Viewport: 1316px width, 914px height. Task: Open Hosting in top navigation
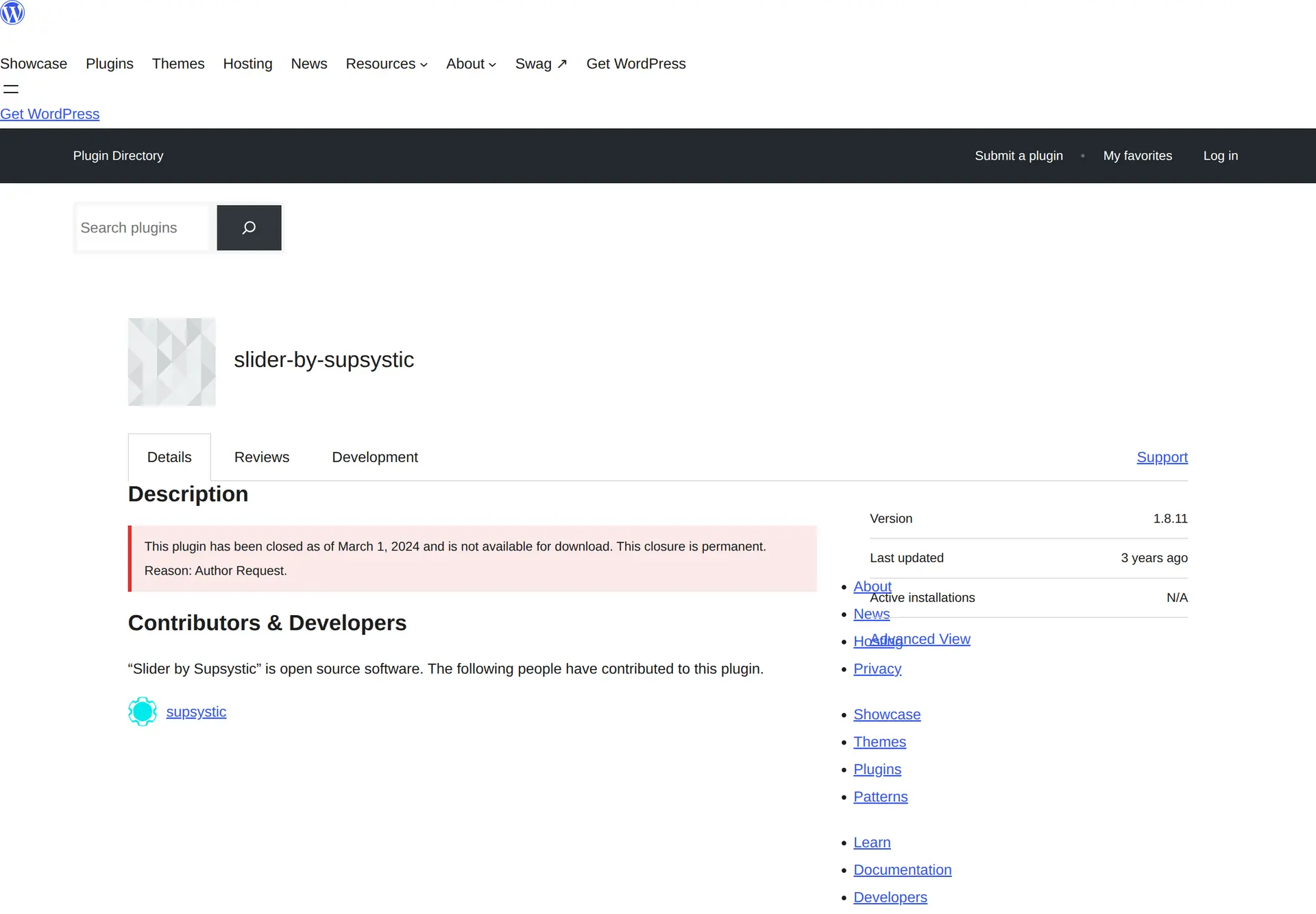[x=247, y=64]
